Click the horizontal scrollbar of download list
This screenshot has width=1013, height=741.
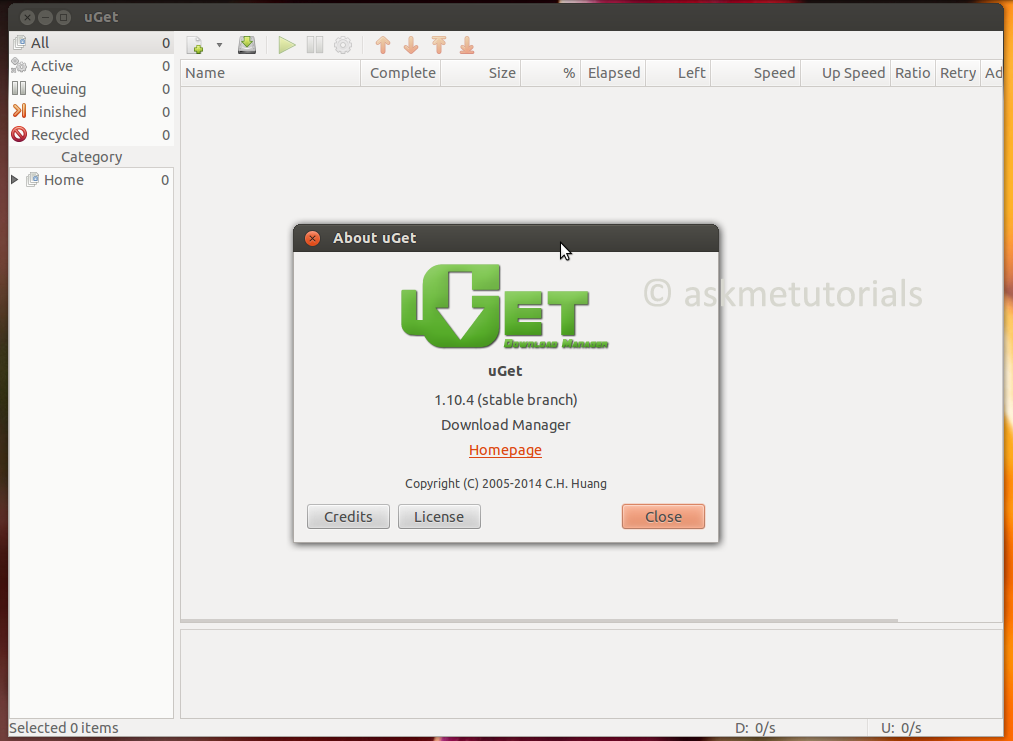click(539, 620)
